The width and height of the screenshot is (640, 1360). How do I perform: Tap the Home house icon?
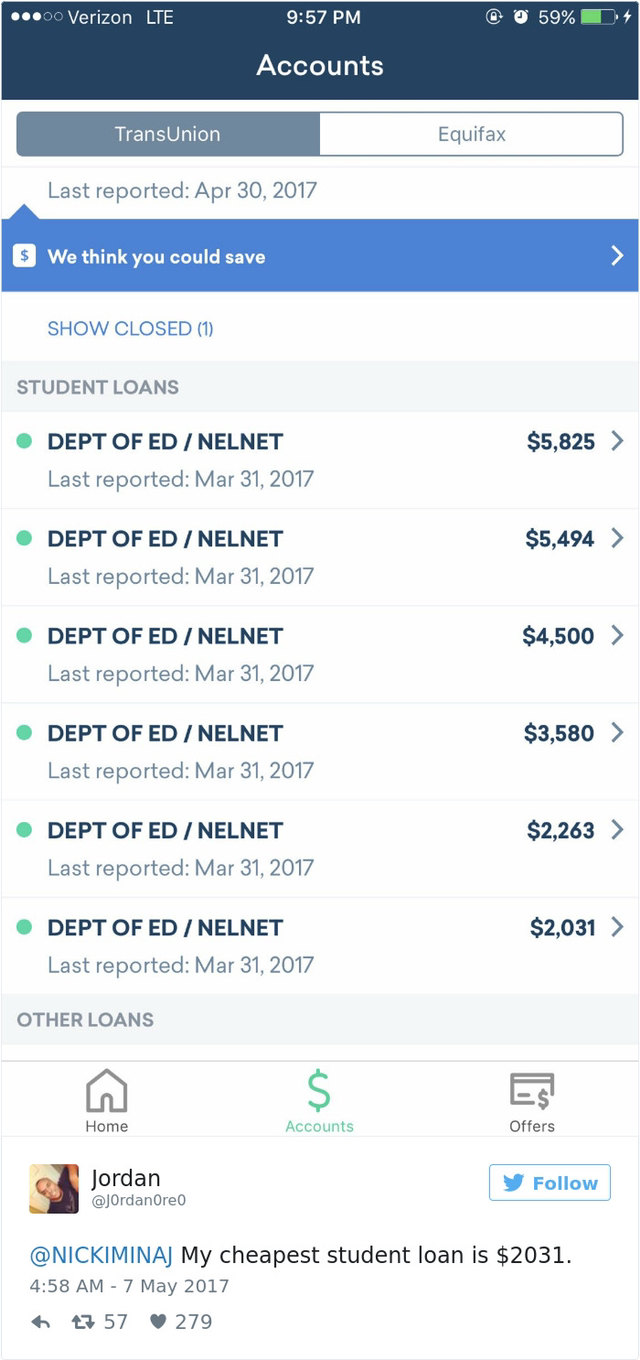click(x=106, y=1091)
